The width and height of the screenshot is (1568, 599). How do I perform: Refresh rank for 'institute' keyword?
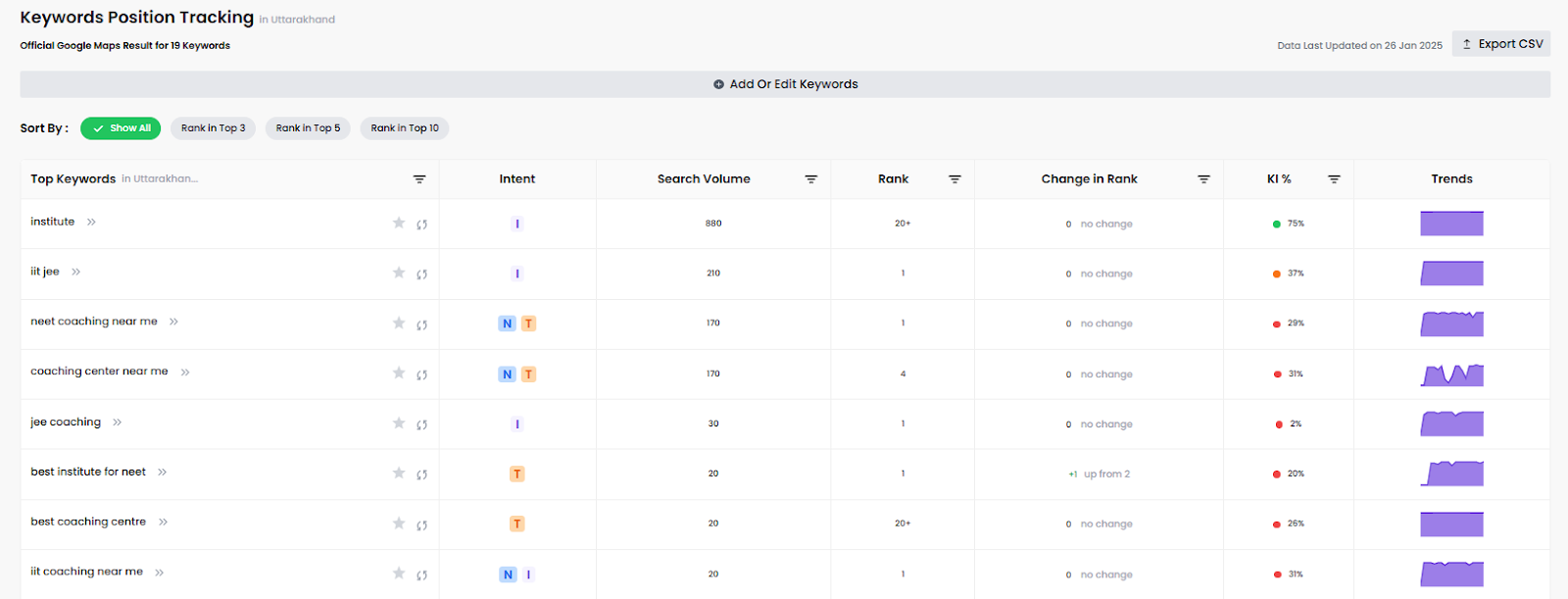(x=422, y=225)
